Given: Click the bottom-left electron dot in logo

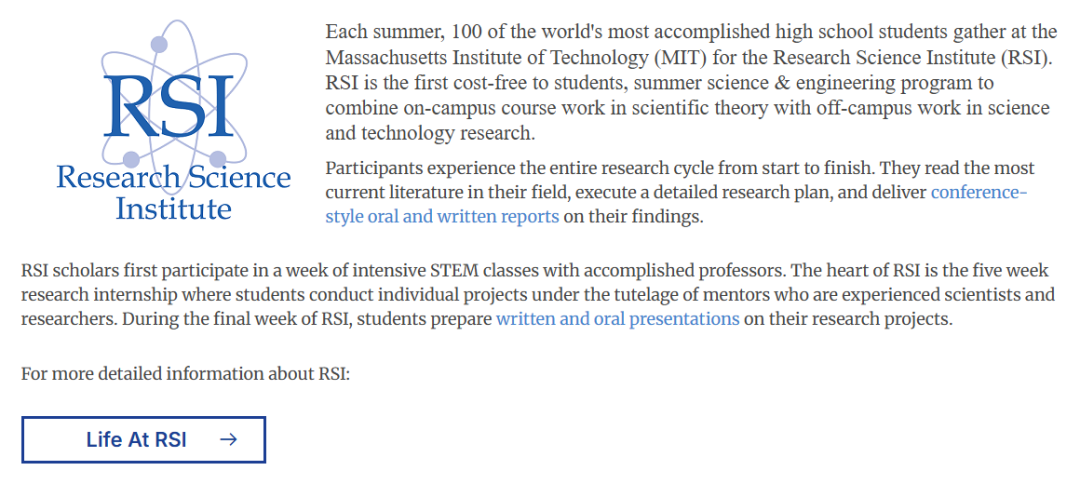Looking at the screenshot, I should [131, 159].
